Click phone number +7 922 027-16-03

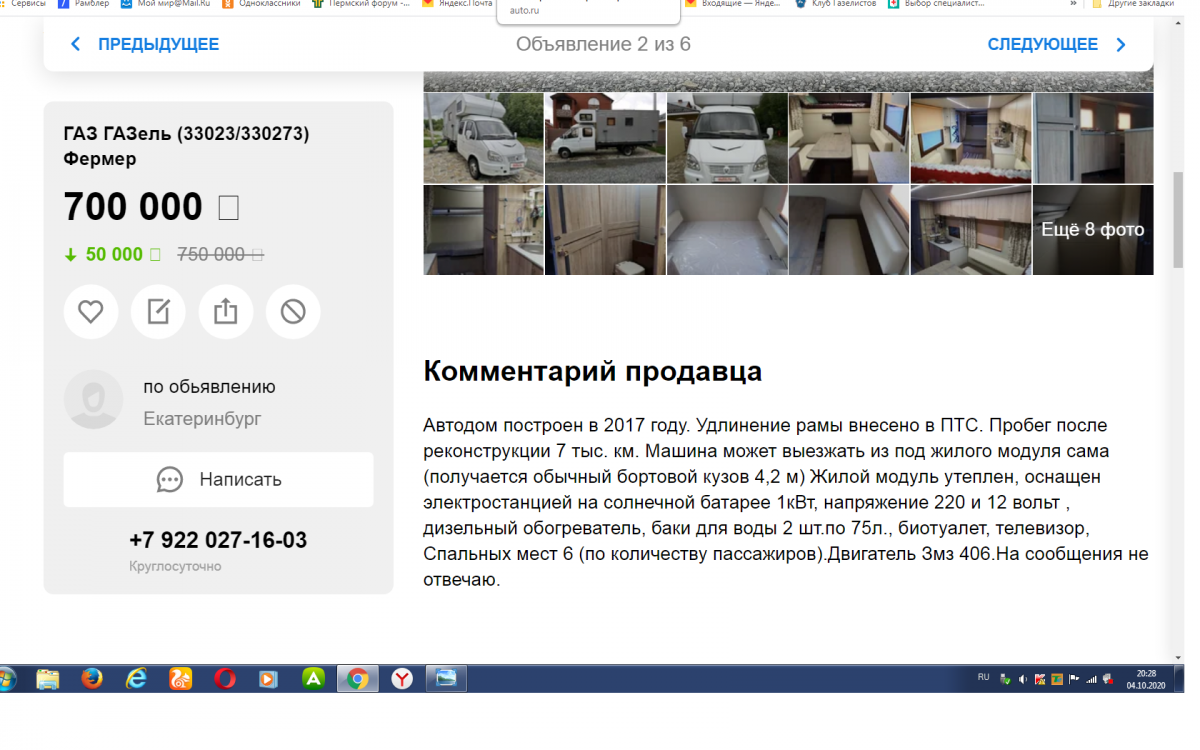coord(218,541)
